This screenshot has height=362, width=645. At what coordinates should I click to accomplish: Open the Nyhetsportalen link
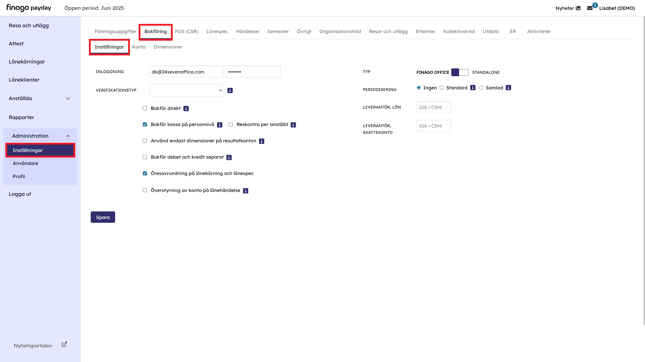(x=33, y=346)
